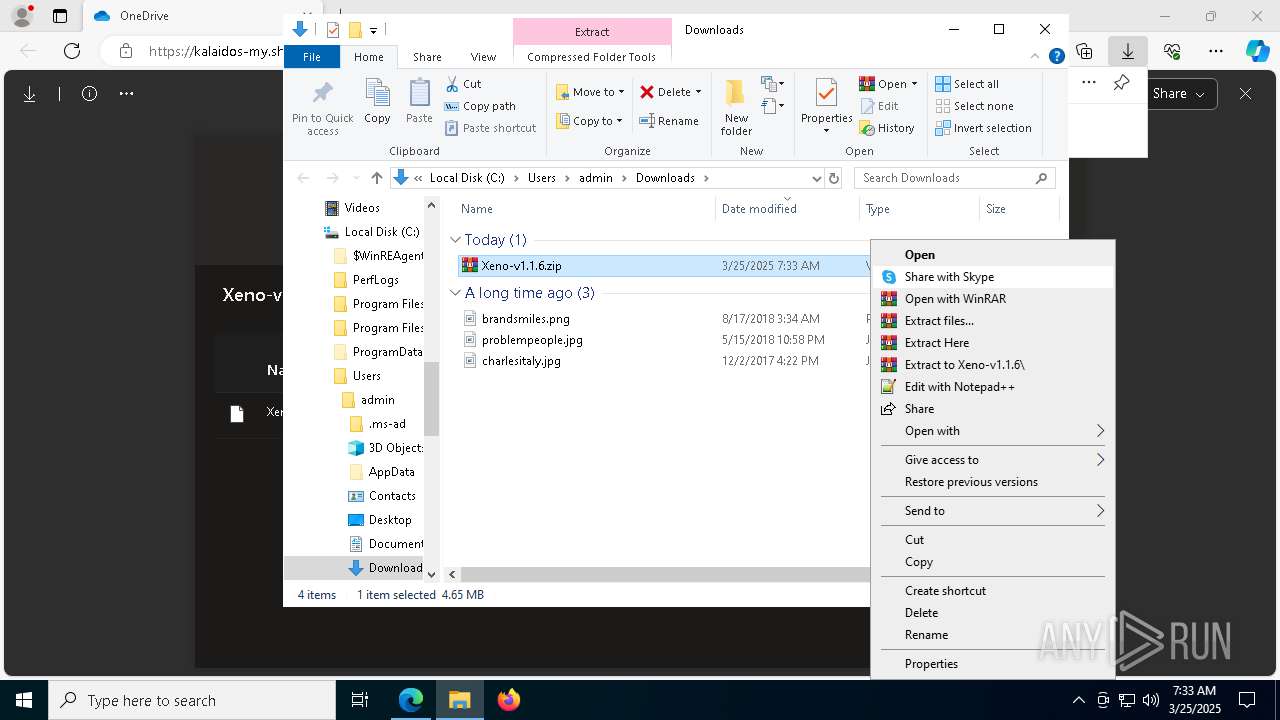Refresh the Downloads folder address bar
The height and width of the screenshot is (720, 1280).
click(x=834, y=178)
